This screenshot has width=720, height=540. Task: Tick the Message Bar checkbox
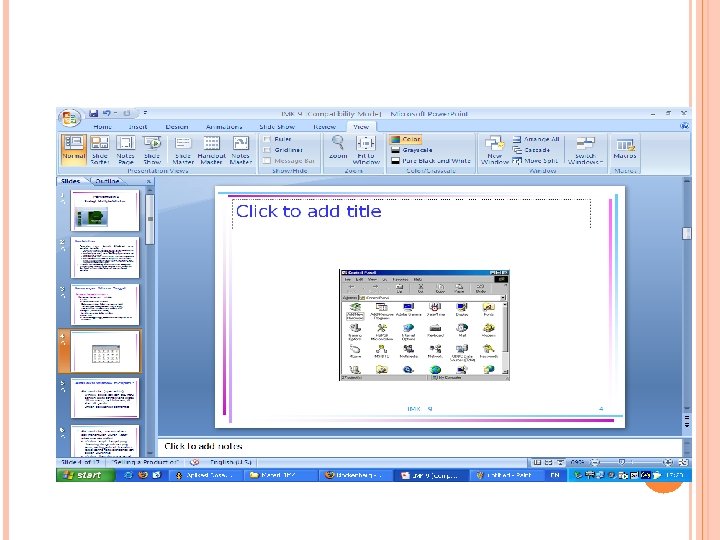tap(267, 161)
